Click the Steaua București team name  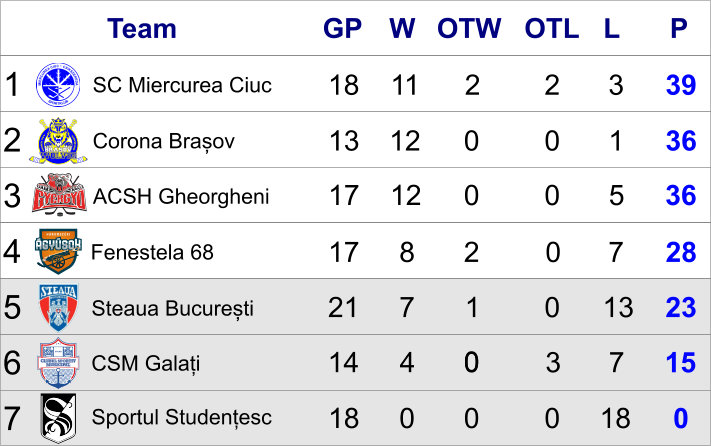[x=172, y=308]
